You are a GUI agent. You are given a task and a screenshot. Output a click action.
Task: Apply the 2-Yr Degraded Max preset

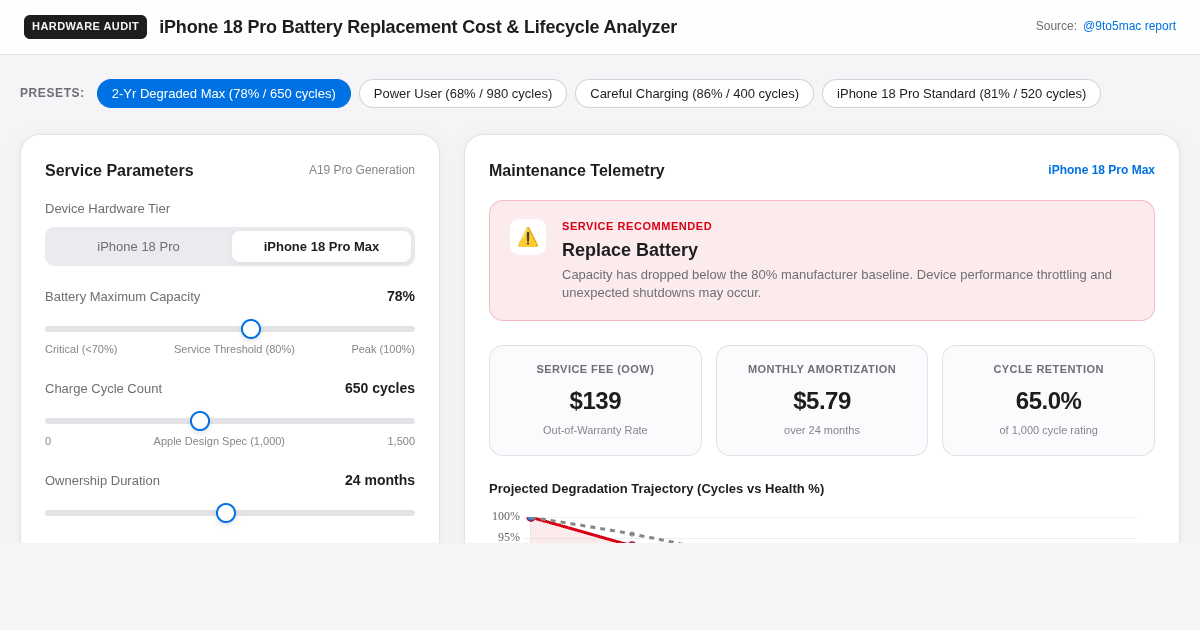pyautogui.click(x=224, y=93)
